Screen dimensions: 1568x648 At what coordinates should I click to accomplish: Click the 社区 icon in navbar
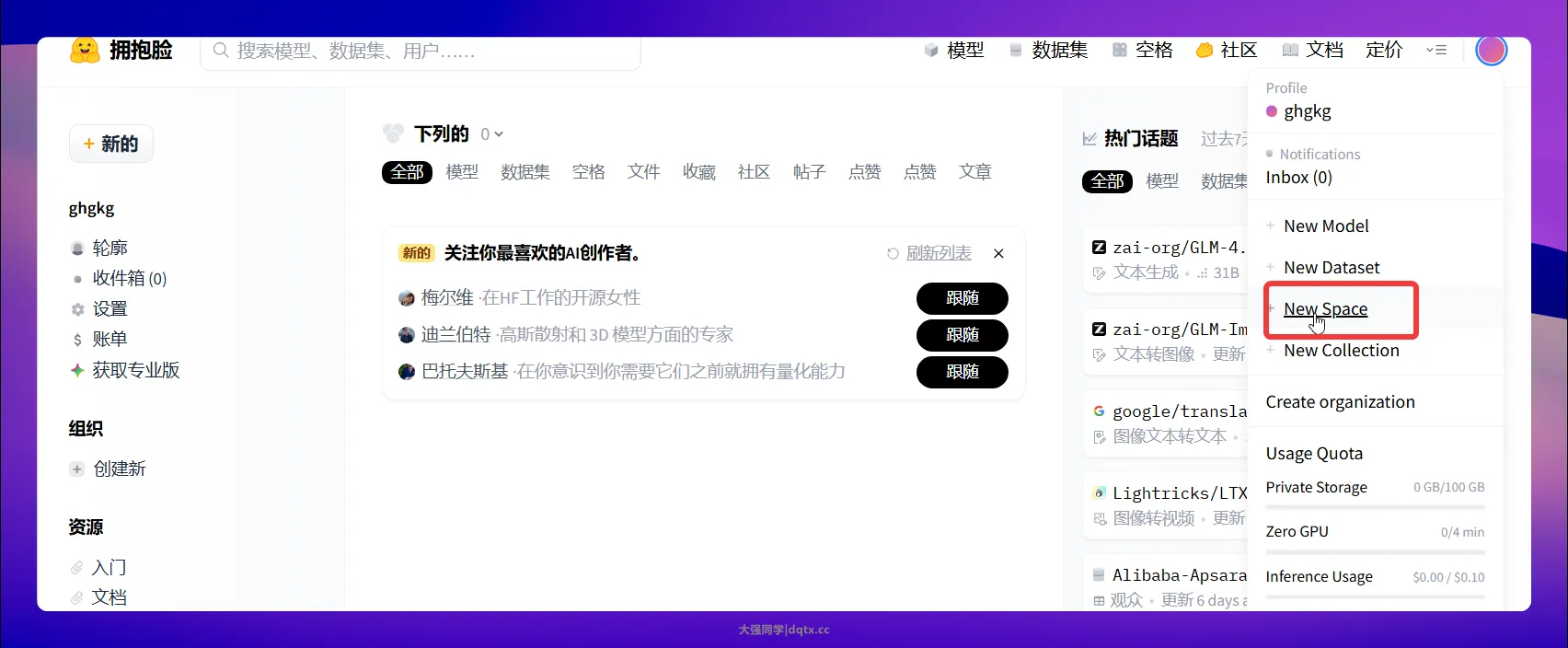(x=1204, y=51)
